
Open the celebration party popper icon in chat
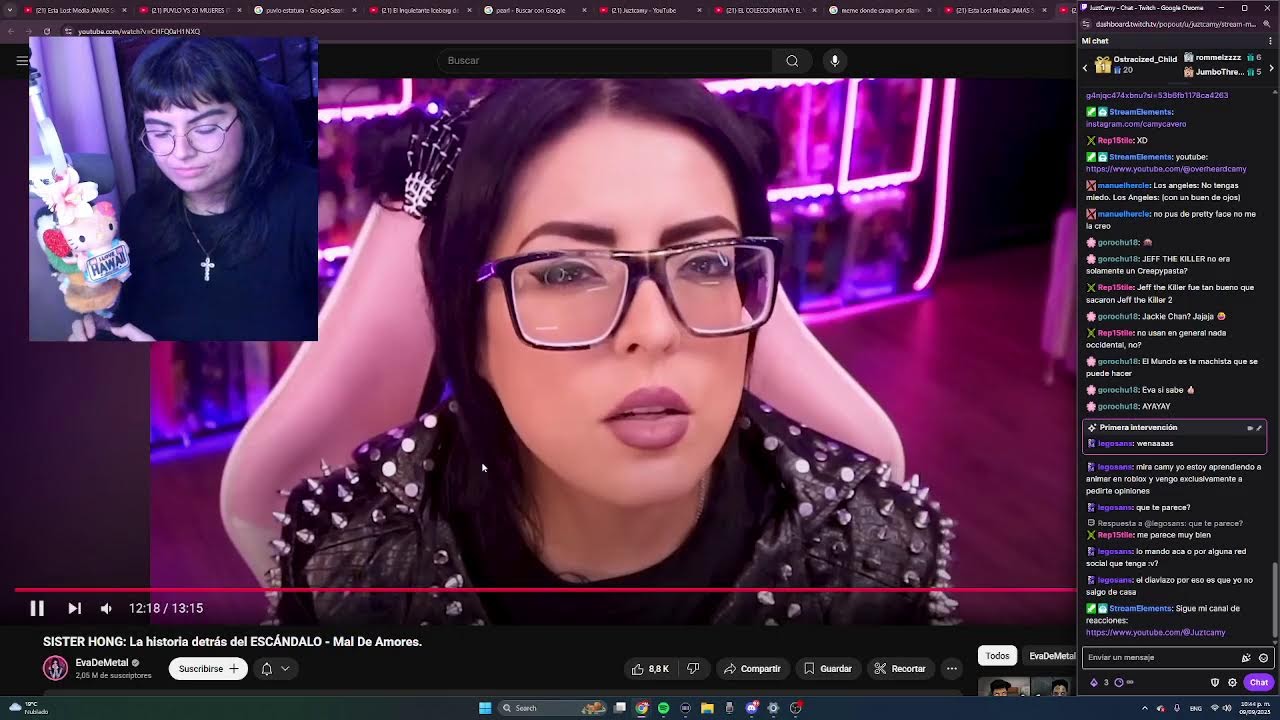click(1246, 658)
